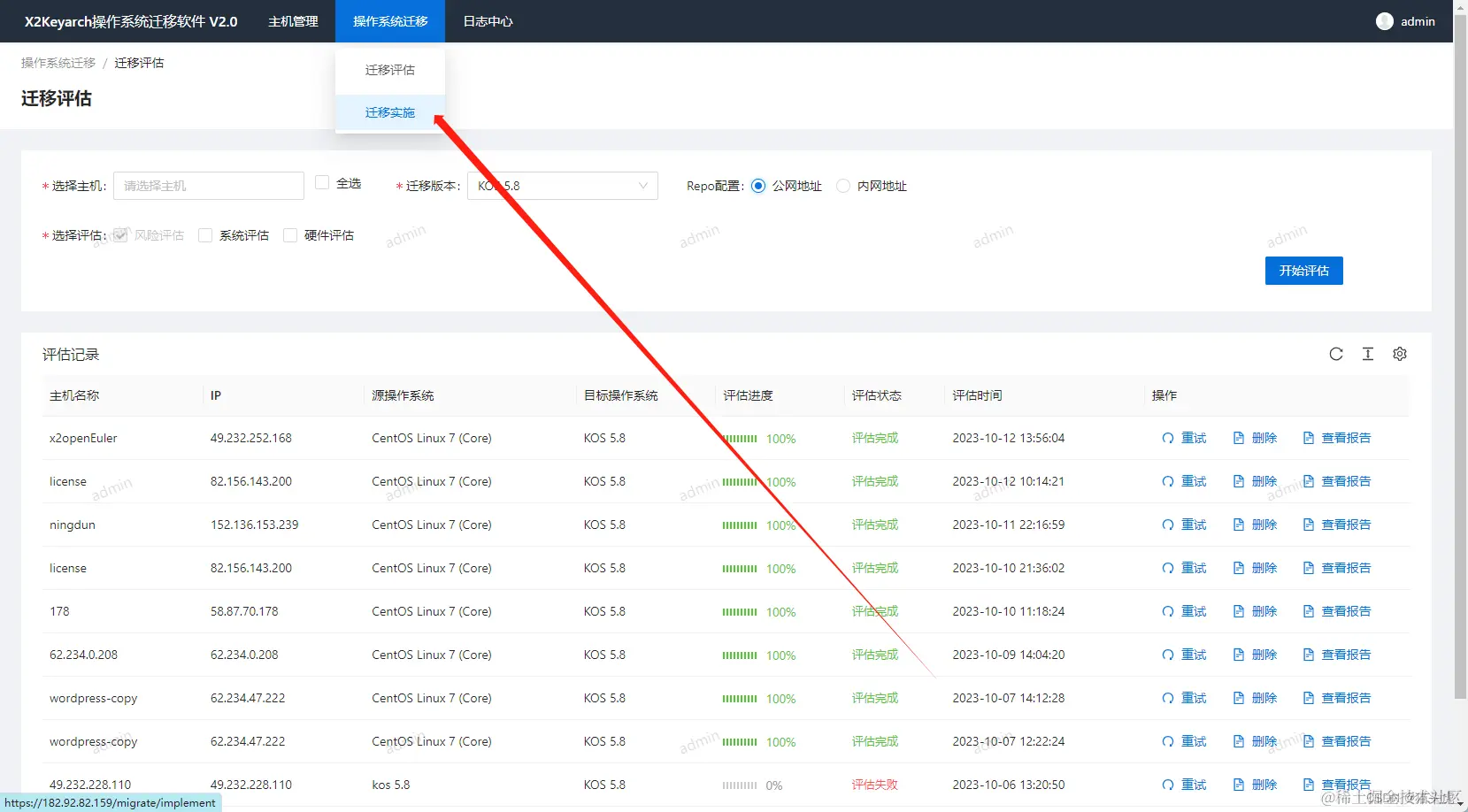Click retry icon in 2023-10-12 10:14:21 row
This screenshot has width=1468, height=812.
tap(1168, 481)
